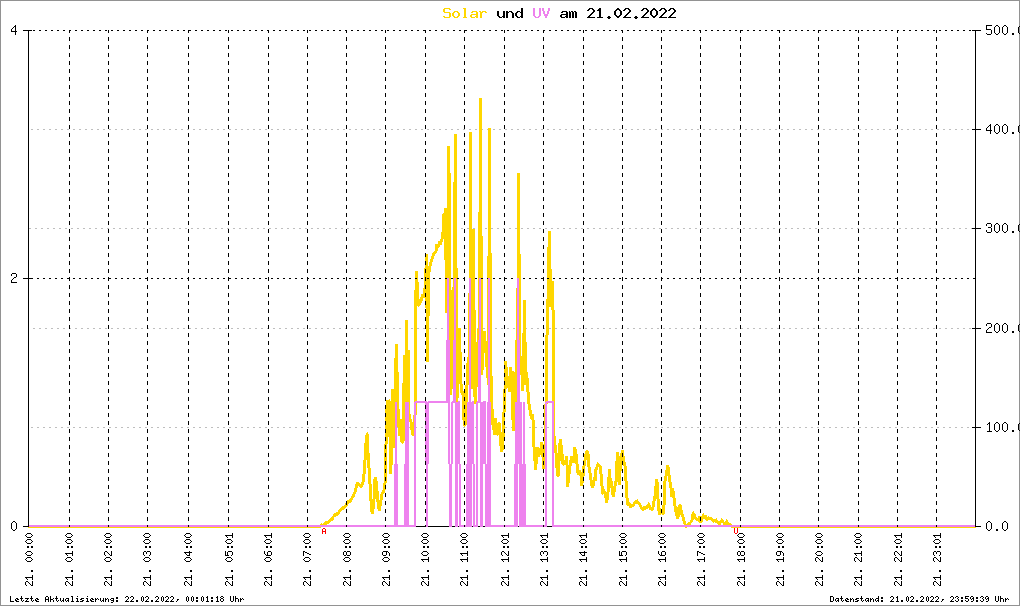Click the x-axis label '21. 09:00'
1020x606 pixels.
(x=386, y=560)
